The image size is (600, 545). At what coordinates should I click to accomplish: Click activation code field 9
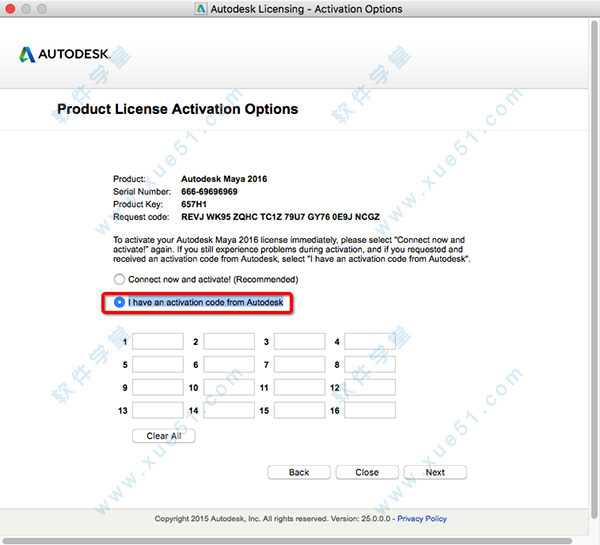pyautogui.click(x=158, y=387)
